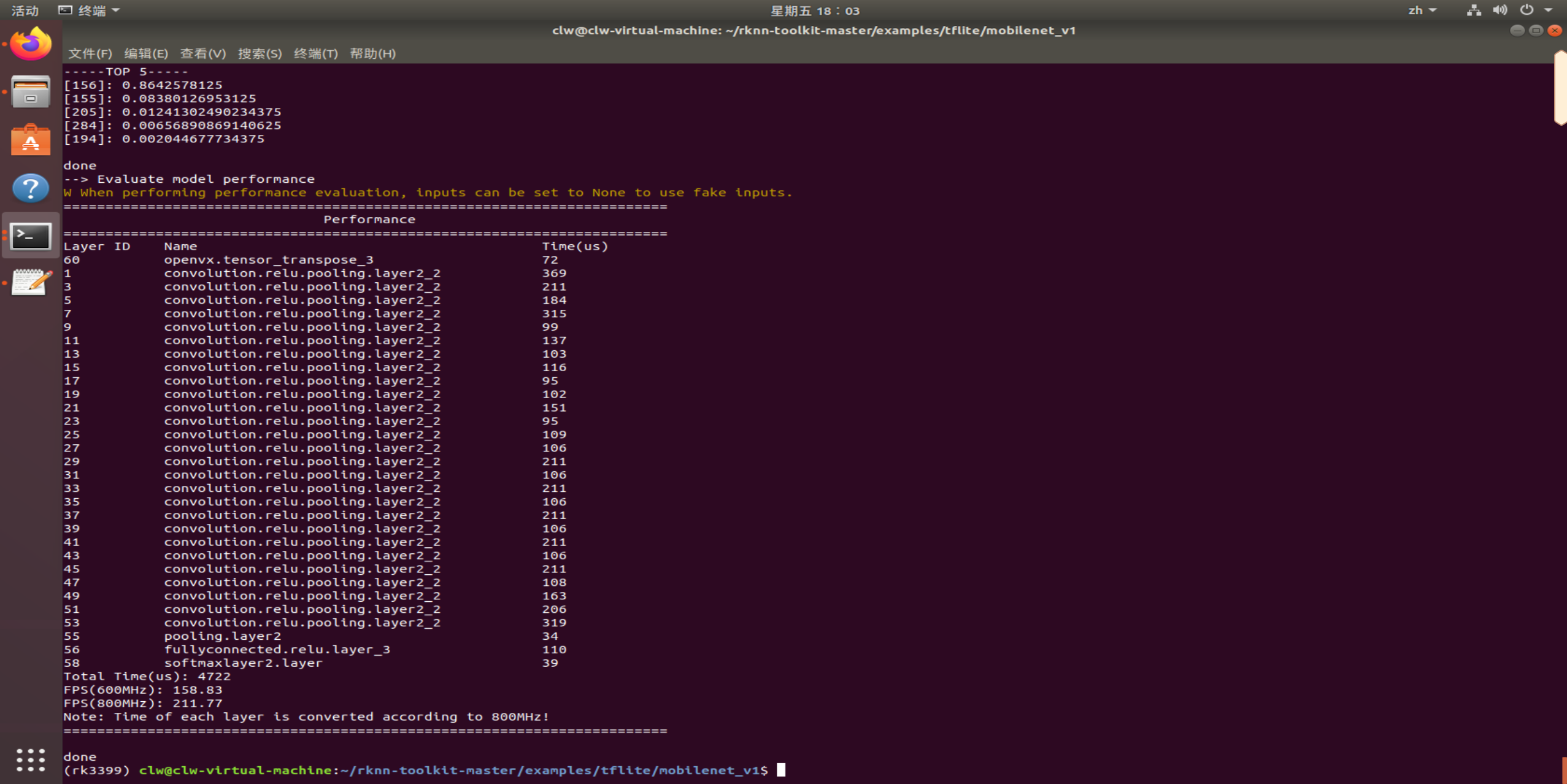
Task: Click the '-----TOP 5-----' line
Action: coord(126,72)
